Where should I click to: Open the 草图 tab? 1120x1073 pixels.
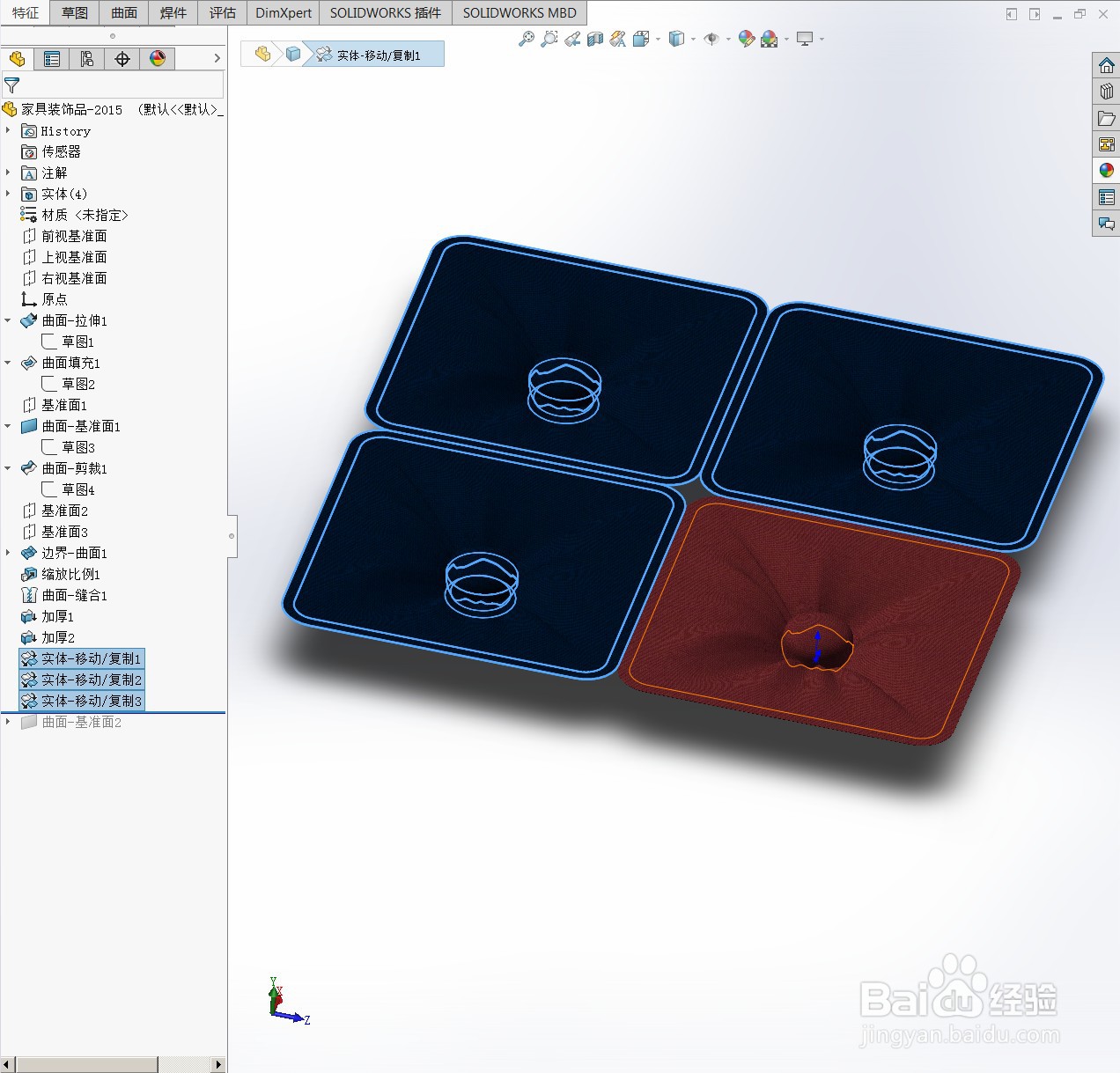(75, 12)
